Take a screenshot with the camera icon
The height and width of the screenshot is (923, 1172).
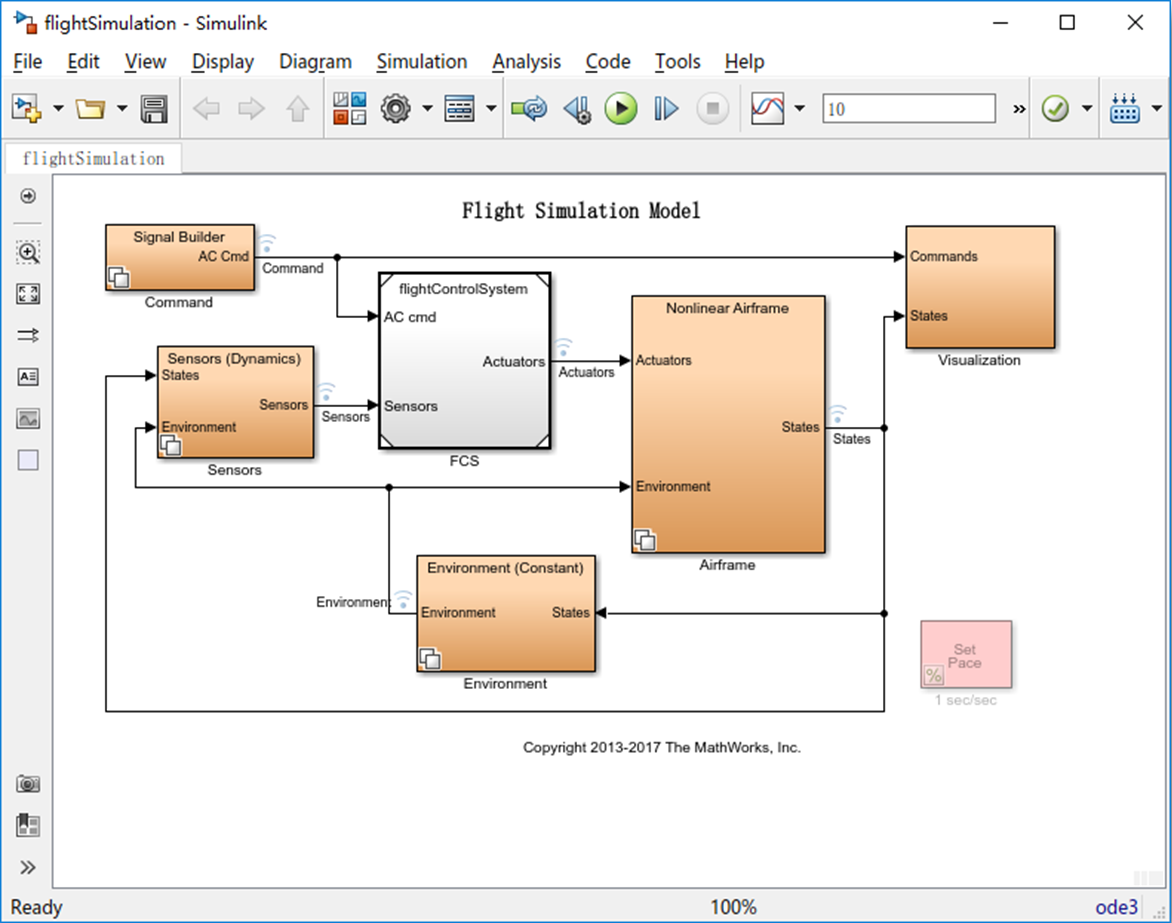[28, 784]
